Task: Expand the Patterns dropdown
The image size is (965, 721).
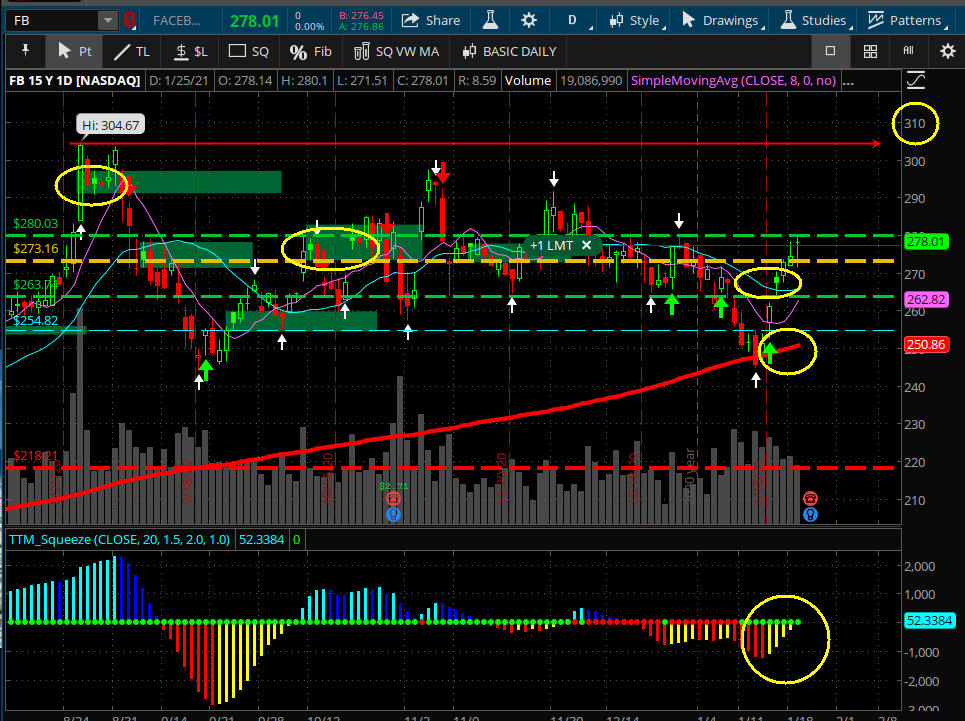Action: click(905, 20)
